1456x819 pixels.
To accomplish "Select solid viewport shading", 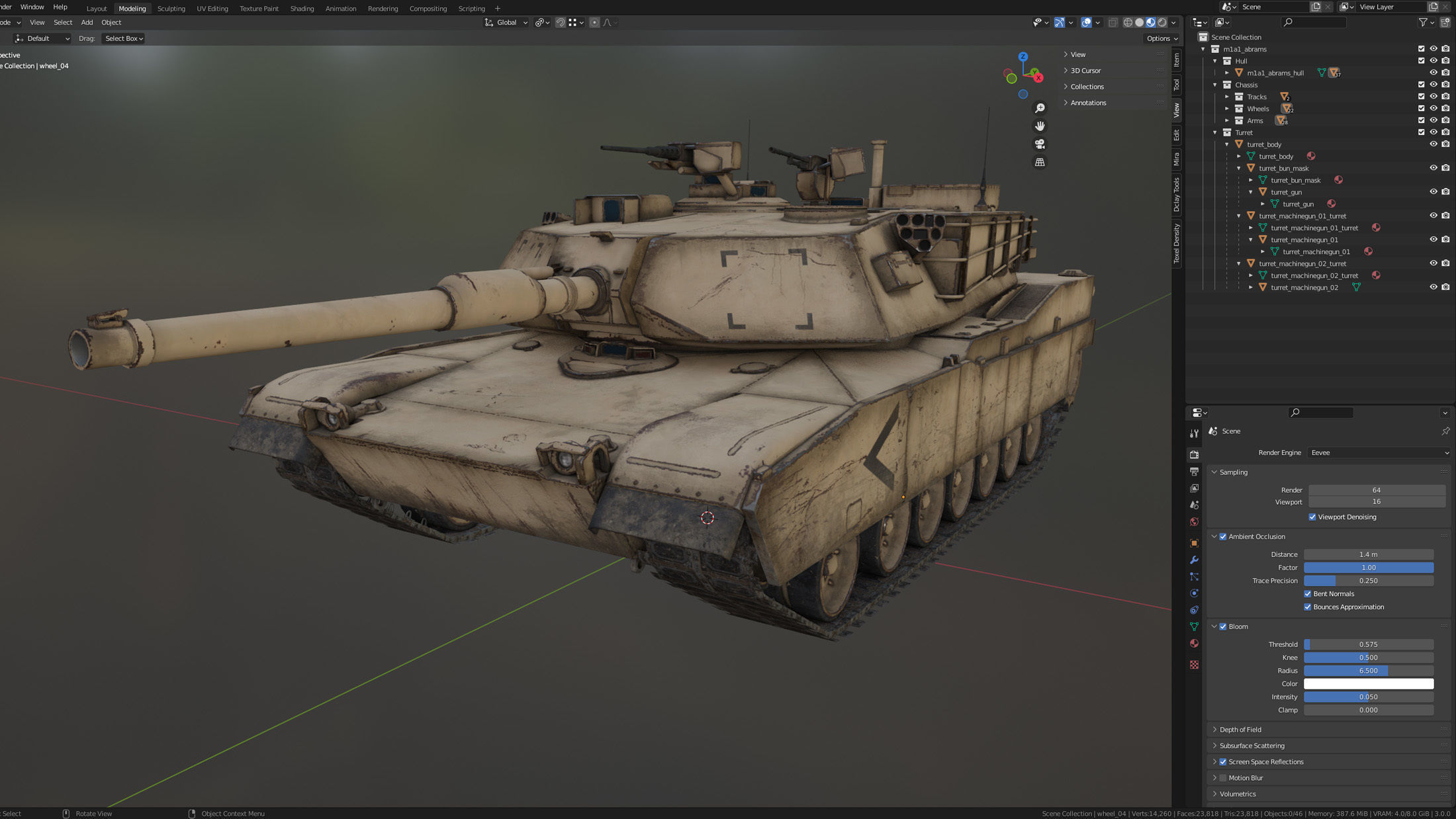I will (x=1139, y=22).
